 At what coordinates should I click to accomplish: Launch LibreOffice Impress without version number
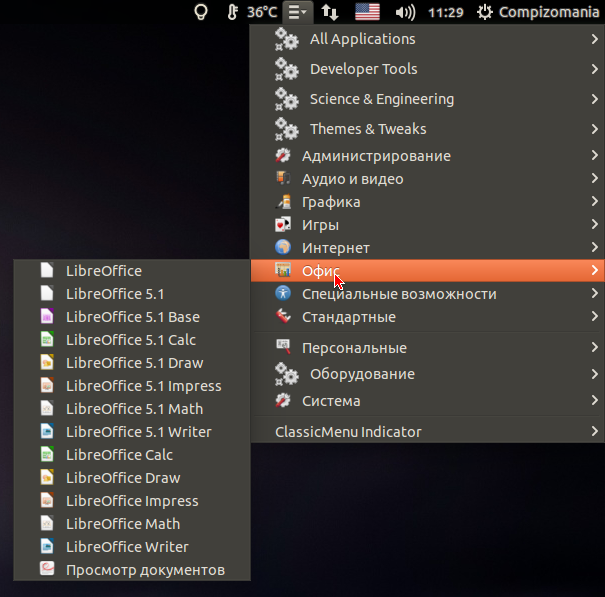click(x=132, y=501)
